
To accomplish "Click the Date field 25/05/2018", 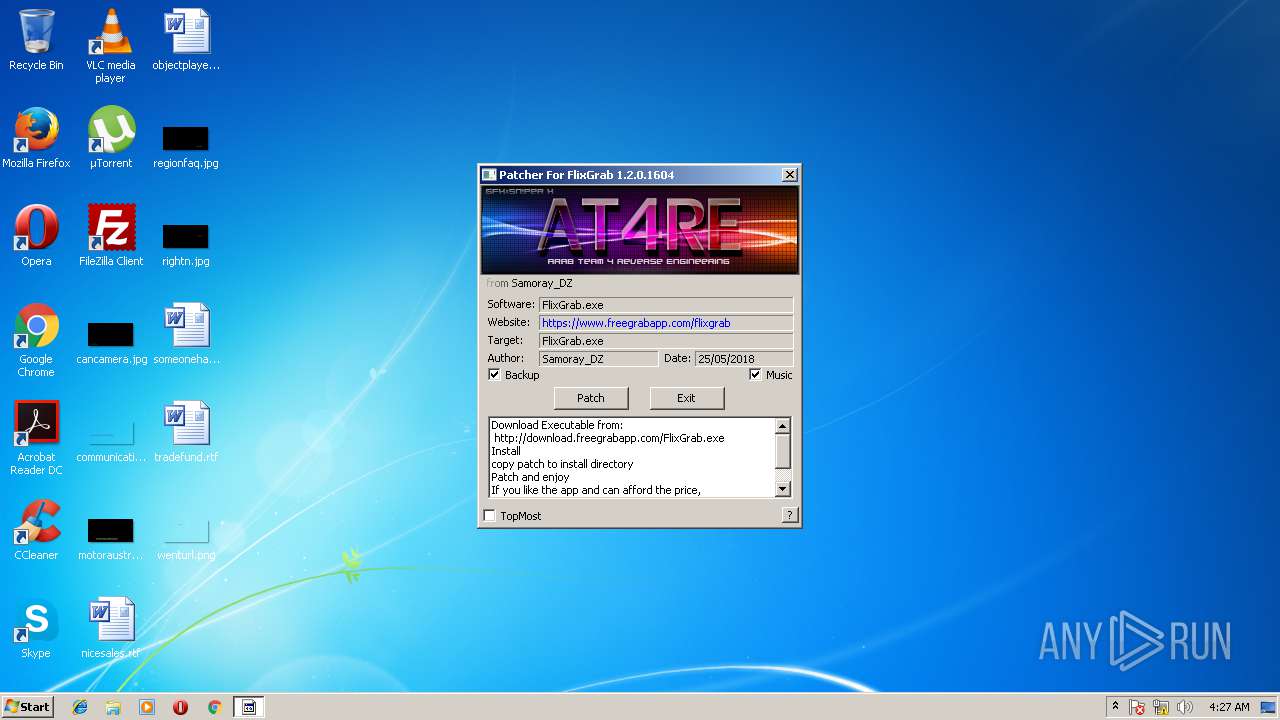I will tap(744, 359).
